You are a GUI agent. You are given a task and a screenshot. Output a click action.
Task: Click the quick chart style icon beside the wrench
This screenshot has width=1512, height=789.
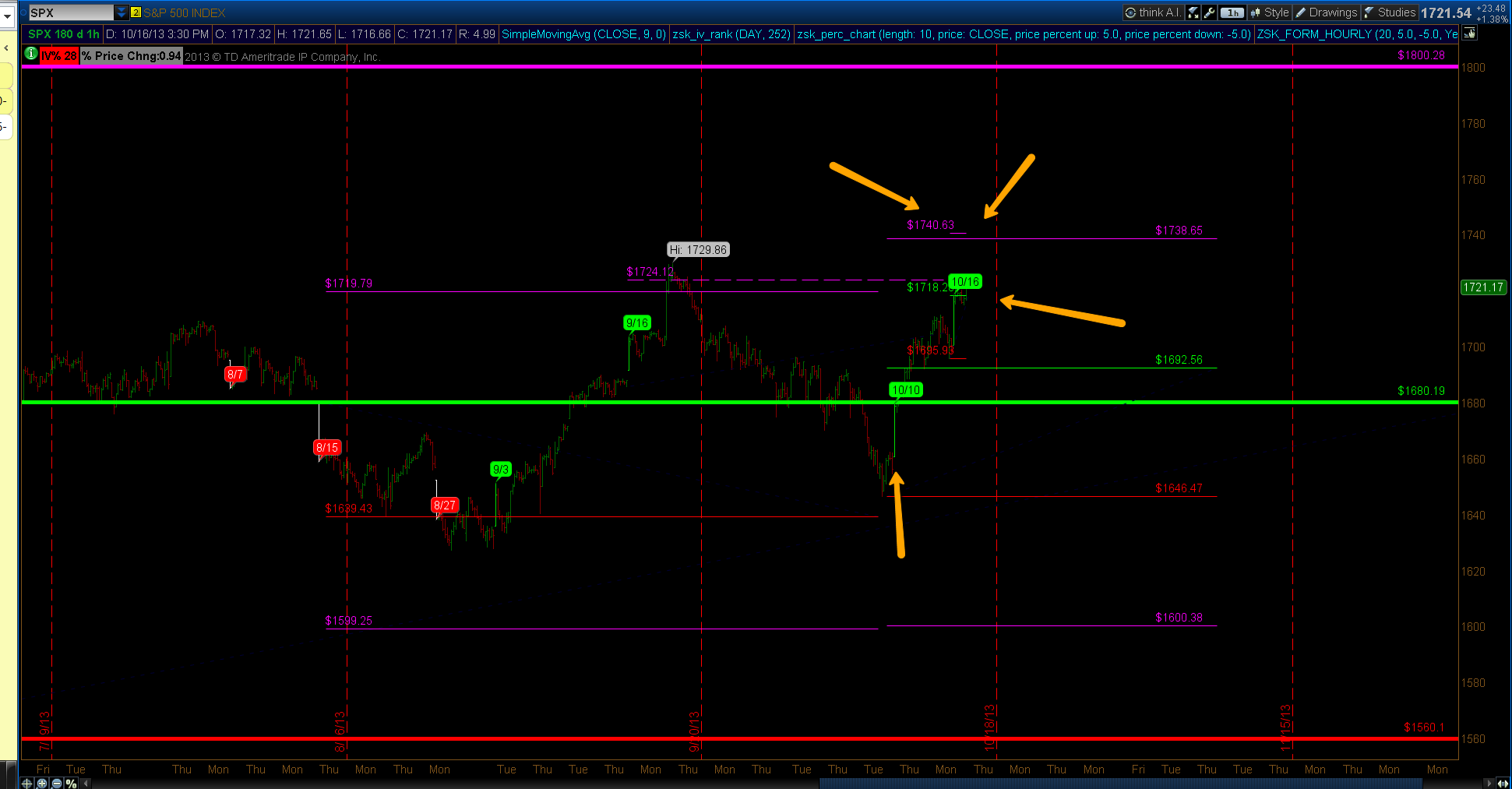pos(1192,12)
